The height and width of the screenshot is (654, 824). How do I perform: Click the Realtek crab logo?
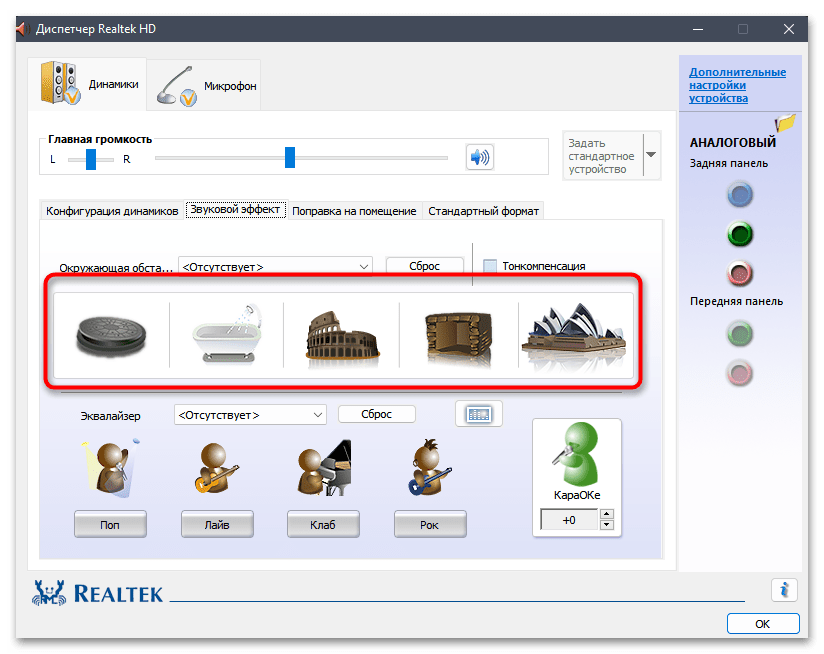pyautogui.click(x=49, y=593)
